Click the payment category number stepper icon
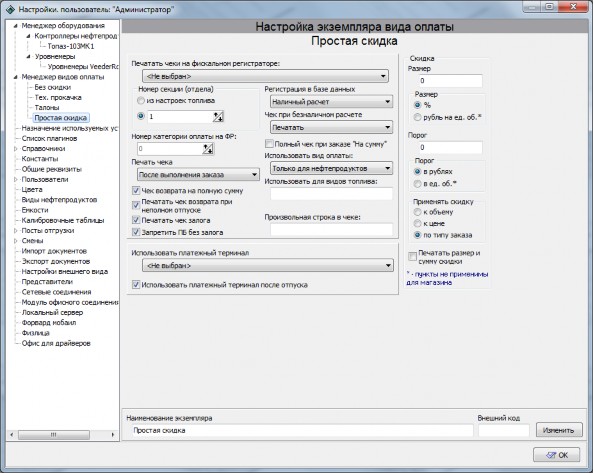Screen dimensions: 593x473 (x=208, y=149)
